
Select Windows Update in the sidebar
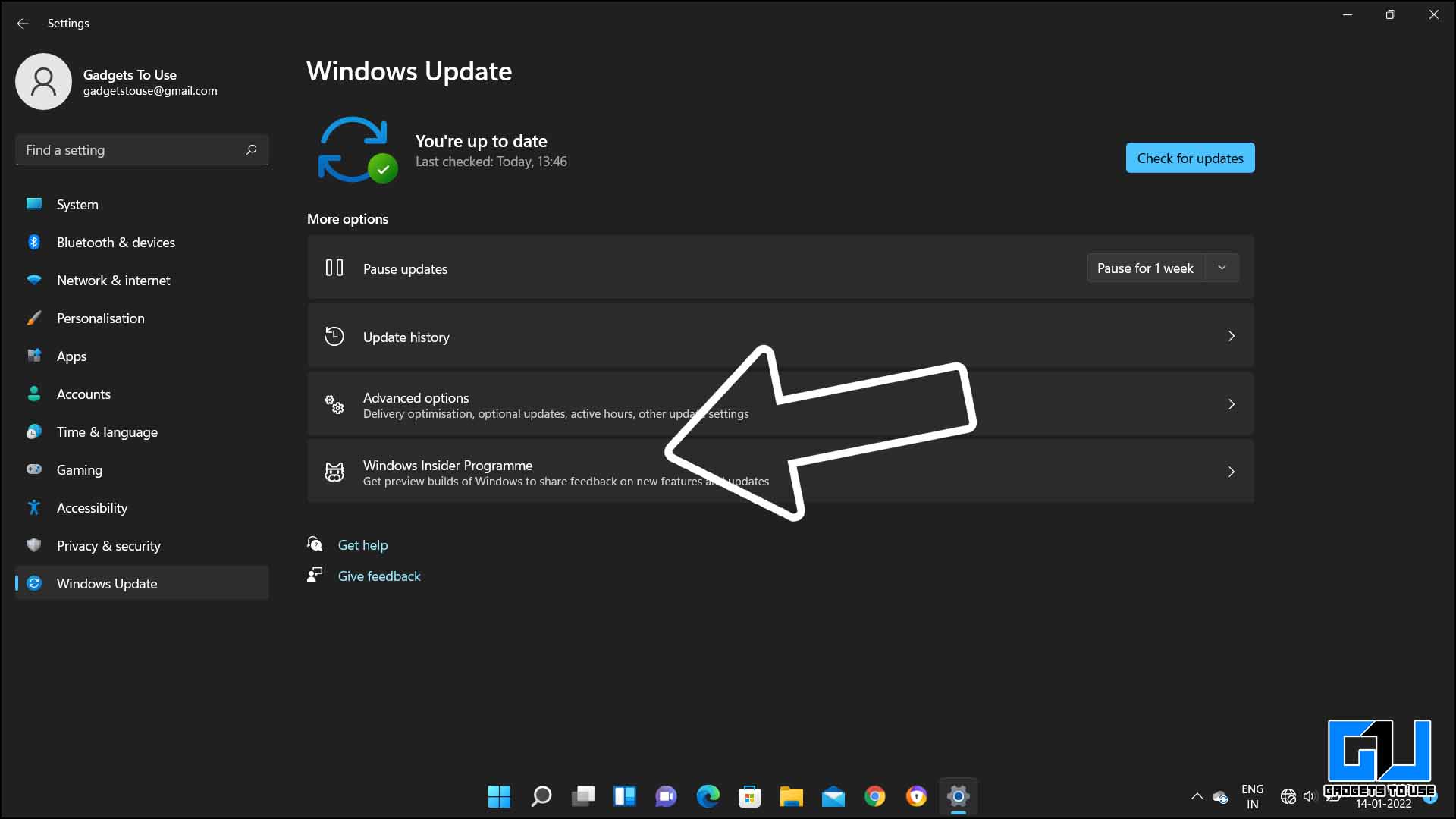(x=107, y=583)
